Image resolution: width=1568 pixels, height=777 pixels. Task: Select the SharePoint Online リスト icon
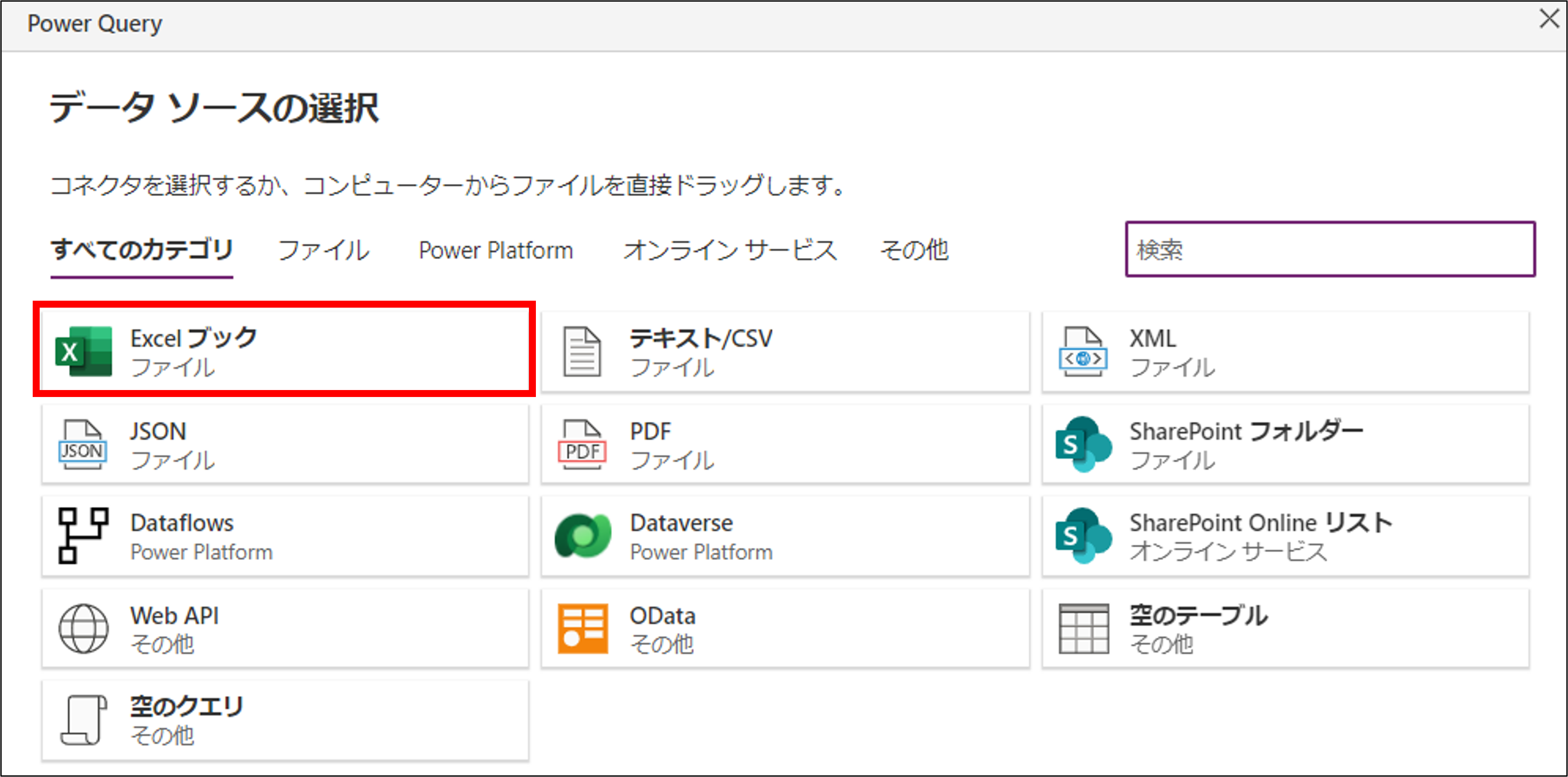tap(1084, 536)
